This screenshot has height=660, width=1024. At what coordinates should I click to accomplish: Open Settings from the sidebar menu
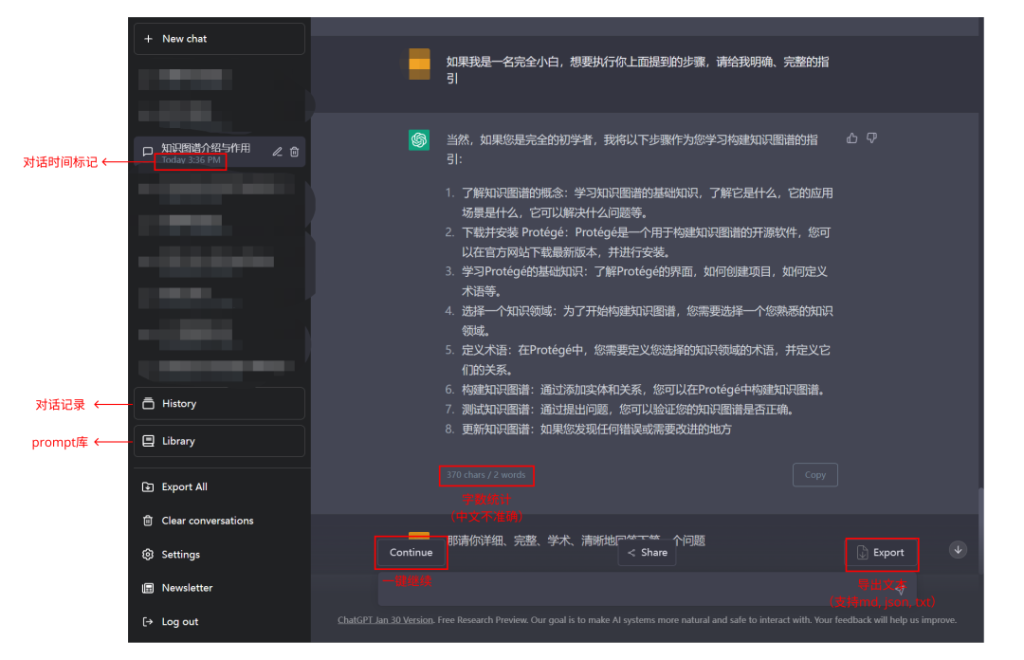point(149,554)
